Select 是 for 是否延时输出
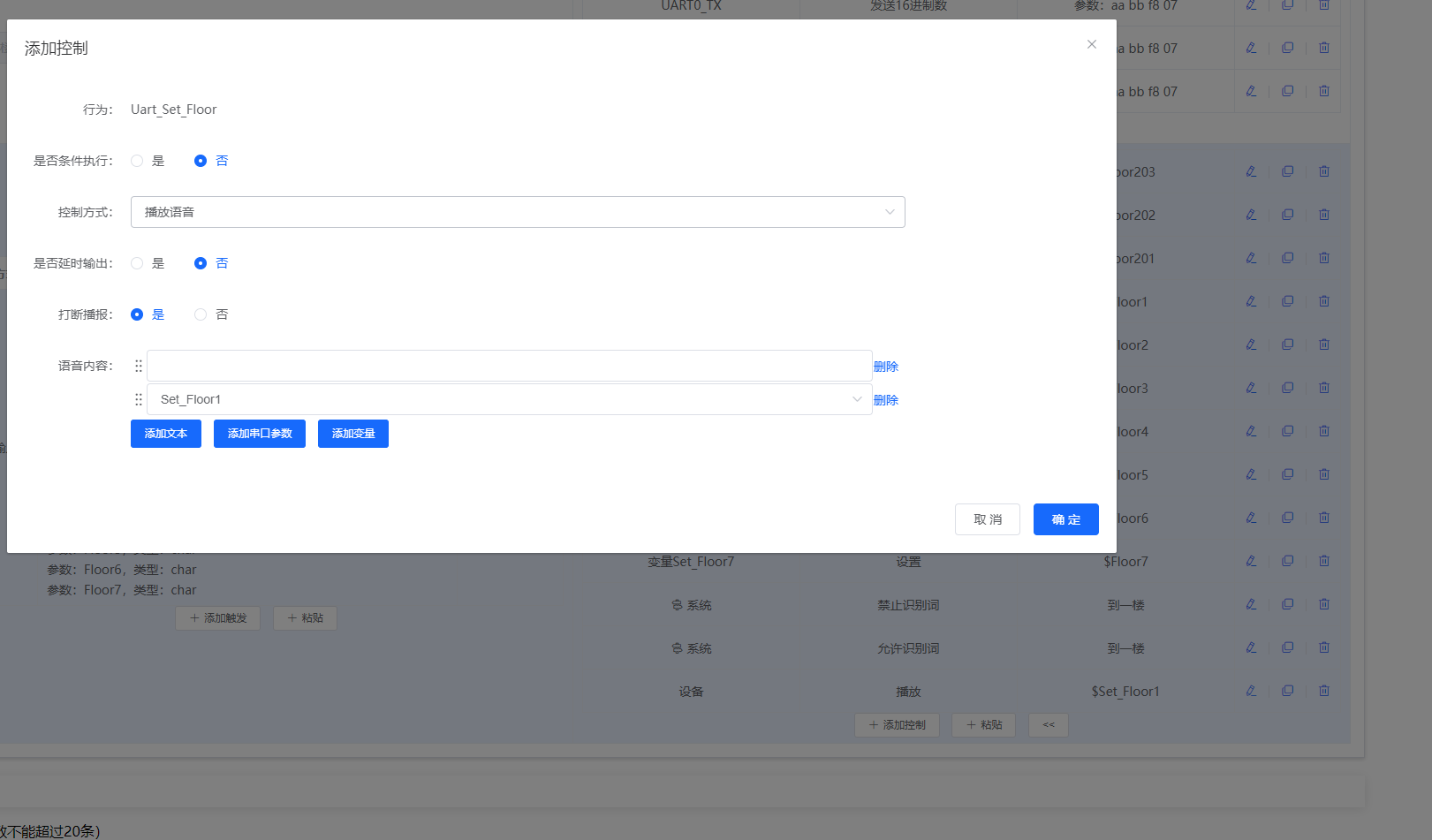The image size is (1432, 840). (x=137, y=263)
